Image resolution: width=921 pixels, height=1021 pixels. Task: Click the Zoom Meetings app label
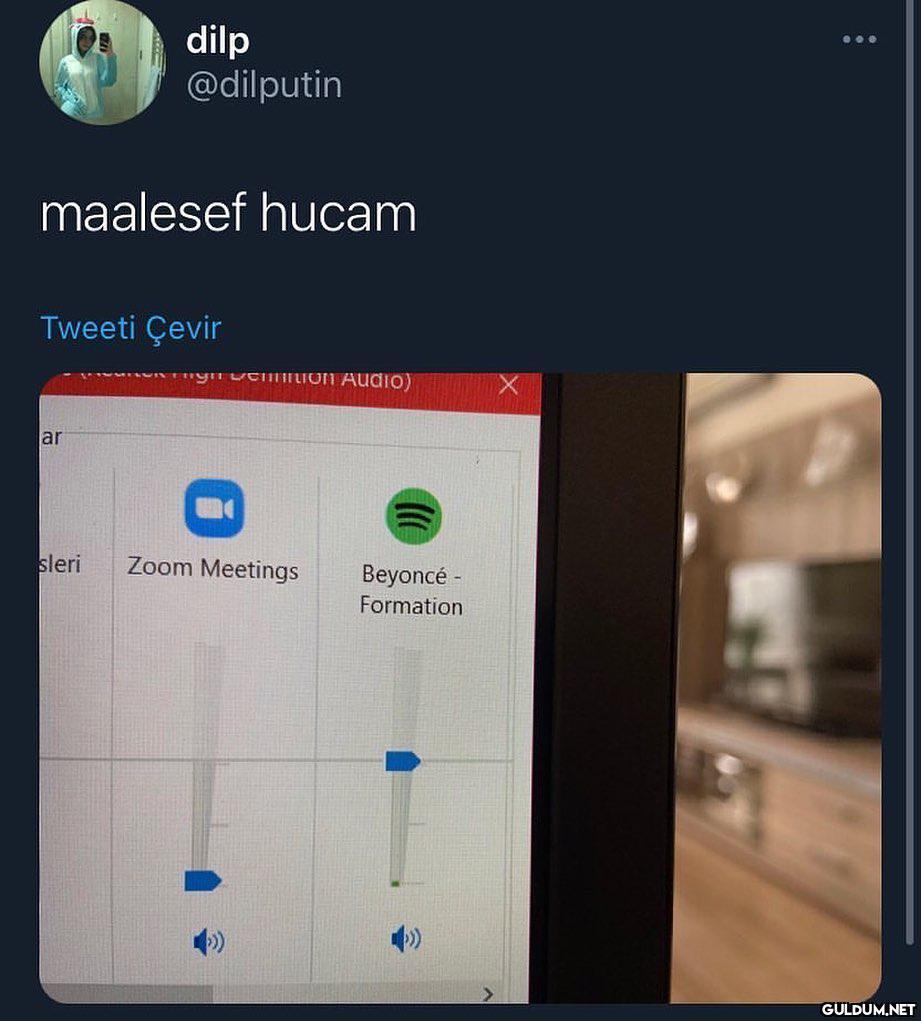click(x=213, y=568)
